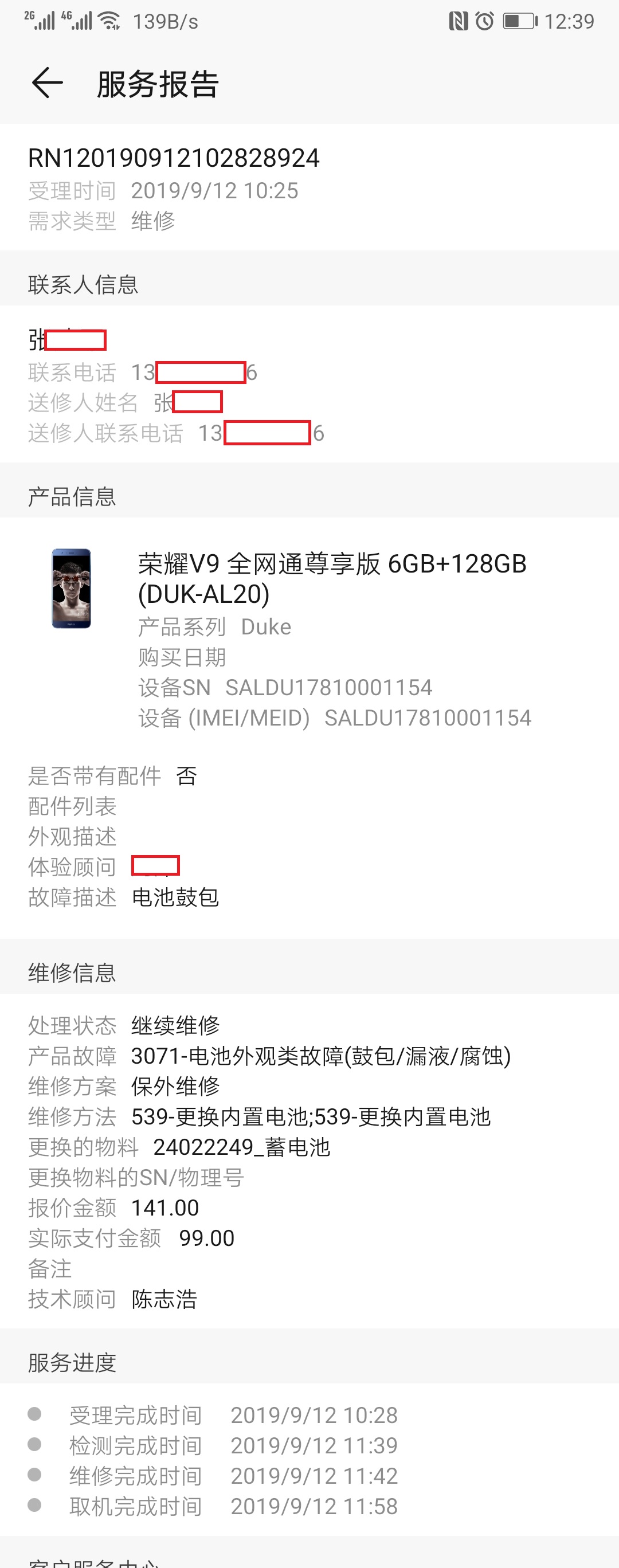619x1568 pixels.
Task: Tap the Wi-Fi signal icon
Action: [x=109, y=21]
